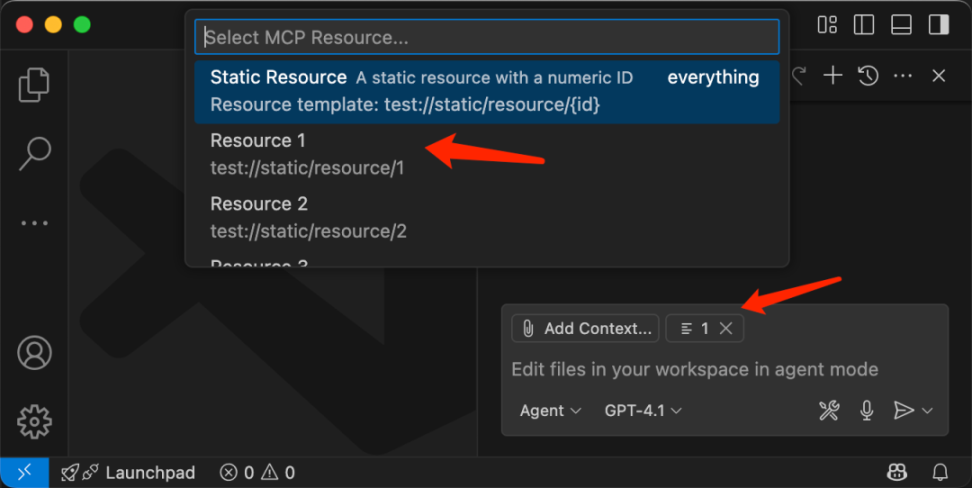Viewport: 972px width, 488px height.
Task: Expand the send button options chevron
Action: tap(928, 410)
